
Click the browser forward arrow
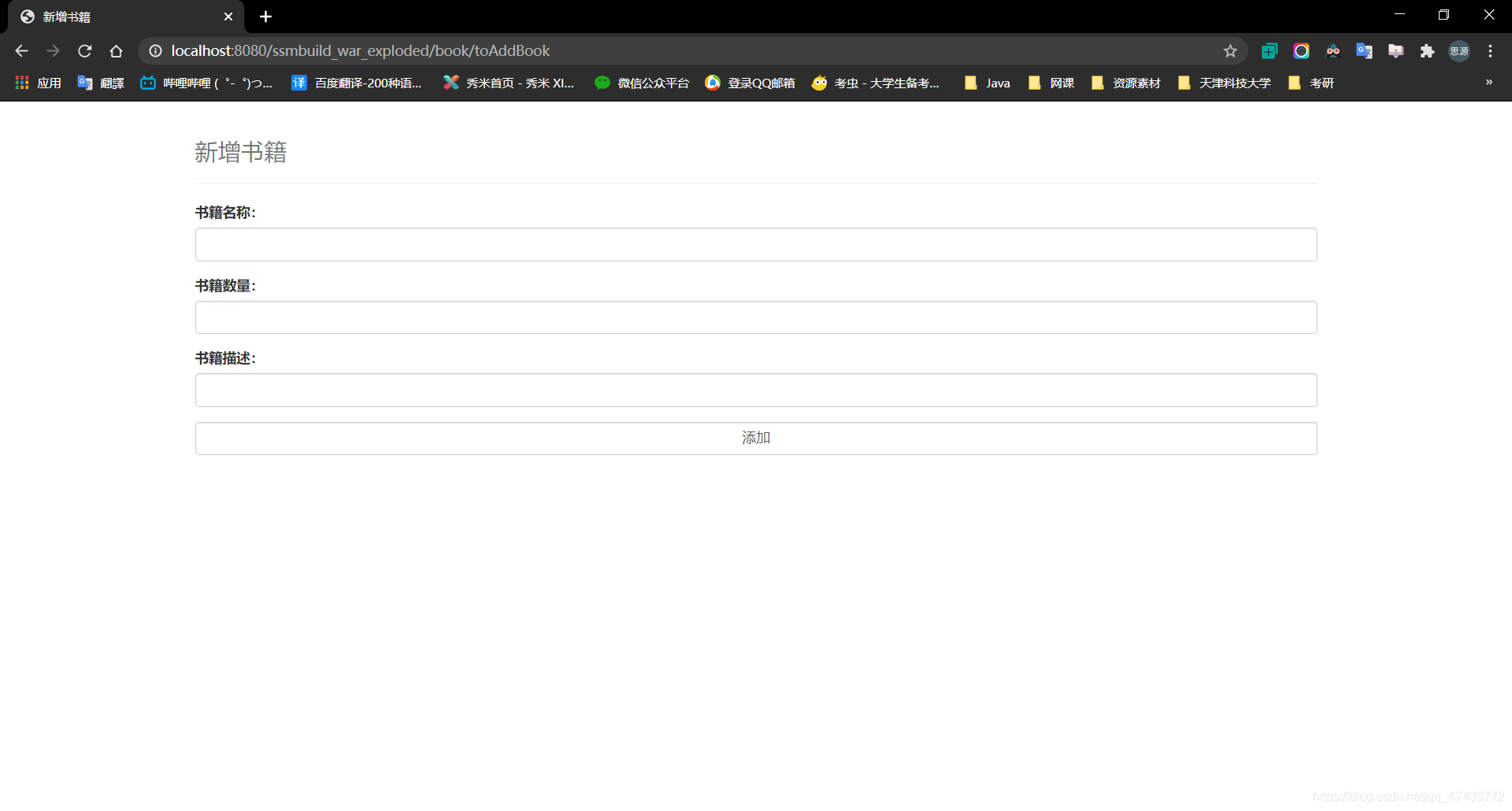click(53, 51)
